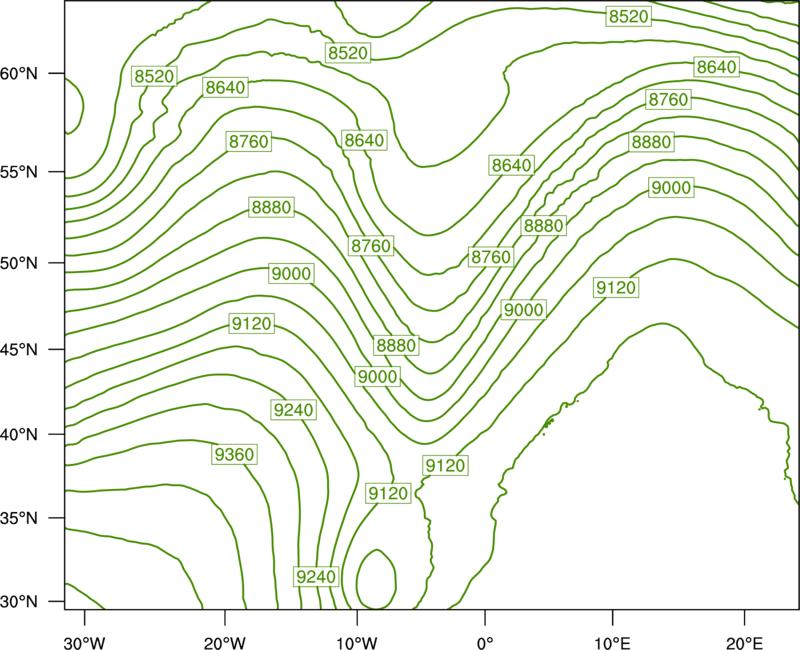Click the 10°W longitude axis label
The image size is (800, 650).
pyautogui.click(x=357, y=643)
